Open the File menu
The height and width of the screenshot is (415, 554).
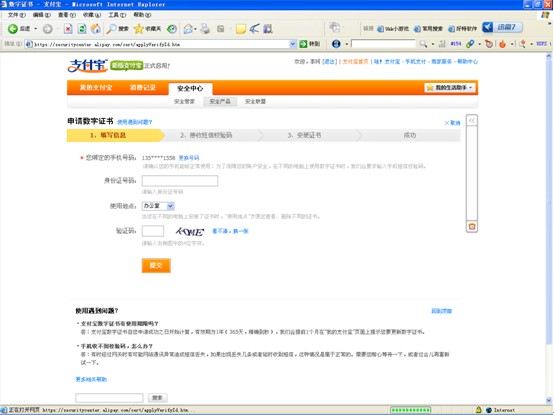(17, 15)
